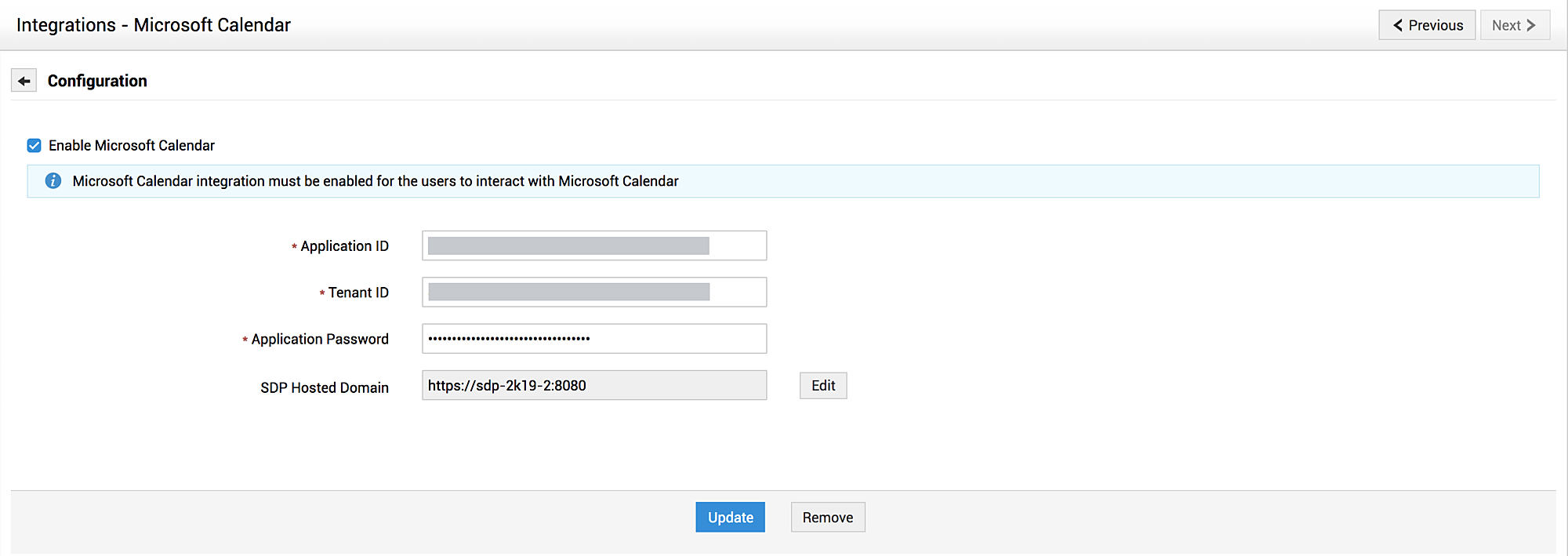
Task: Edit the SDP Hosted Domain
Action: (x=823, y=386)
